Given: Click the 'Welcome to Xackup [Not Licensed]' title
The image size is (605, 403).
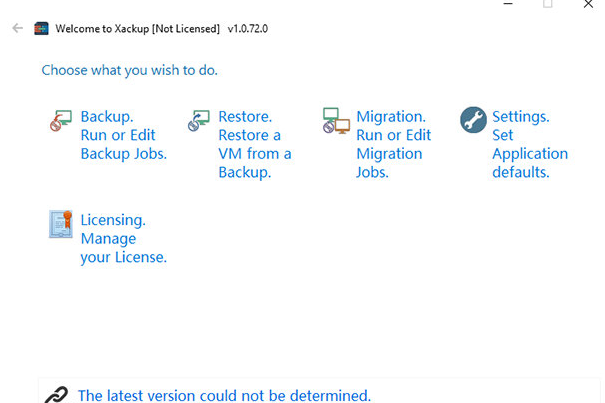Looking at the screenshot, I should pyautogui.click(x=138, y=29).
